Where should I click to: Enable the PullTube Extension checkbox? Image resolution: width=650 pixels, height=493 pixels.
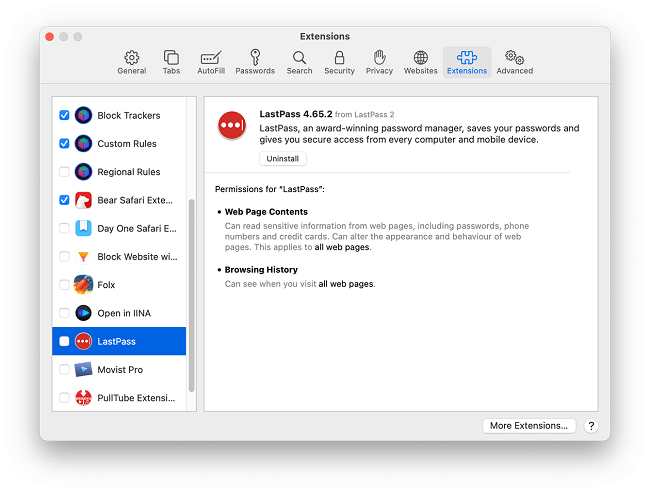pos(64,398)
